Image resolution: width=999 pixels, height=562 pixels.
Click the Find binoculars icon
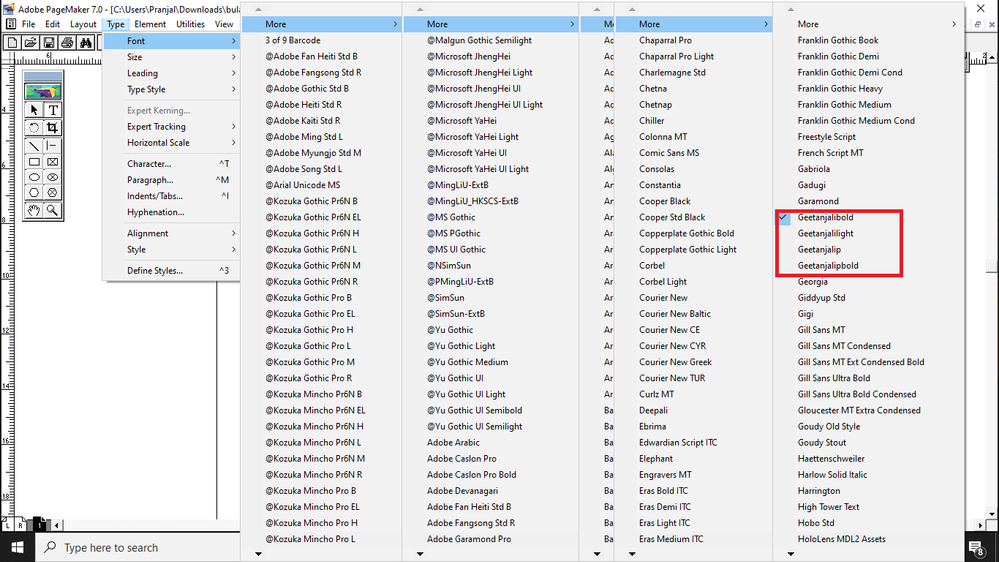(85, 43)
